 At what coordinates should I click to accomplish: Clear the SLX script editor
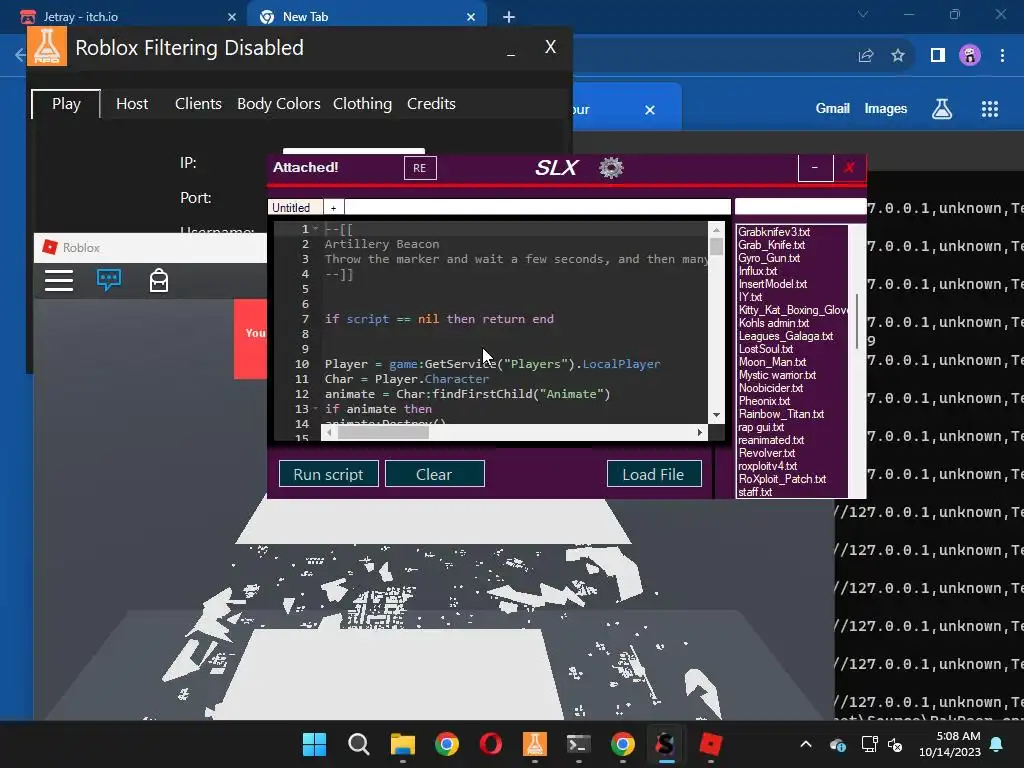pos(434,474)
